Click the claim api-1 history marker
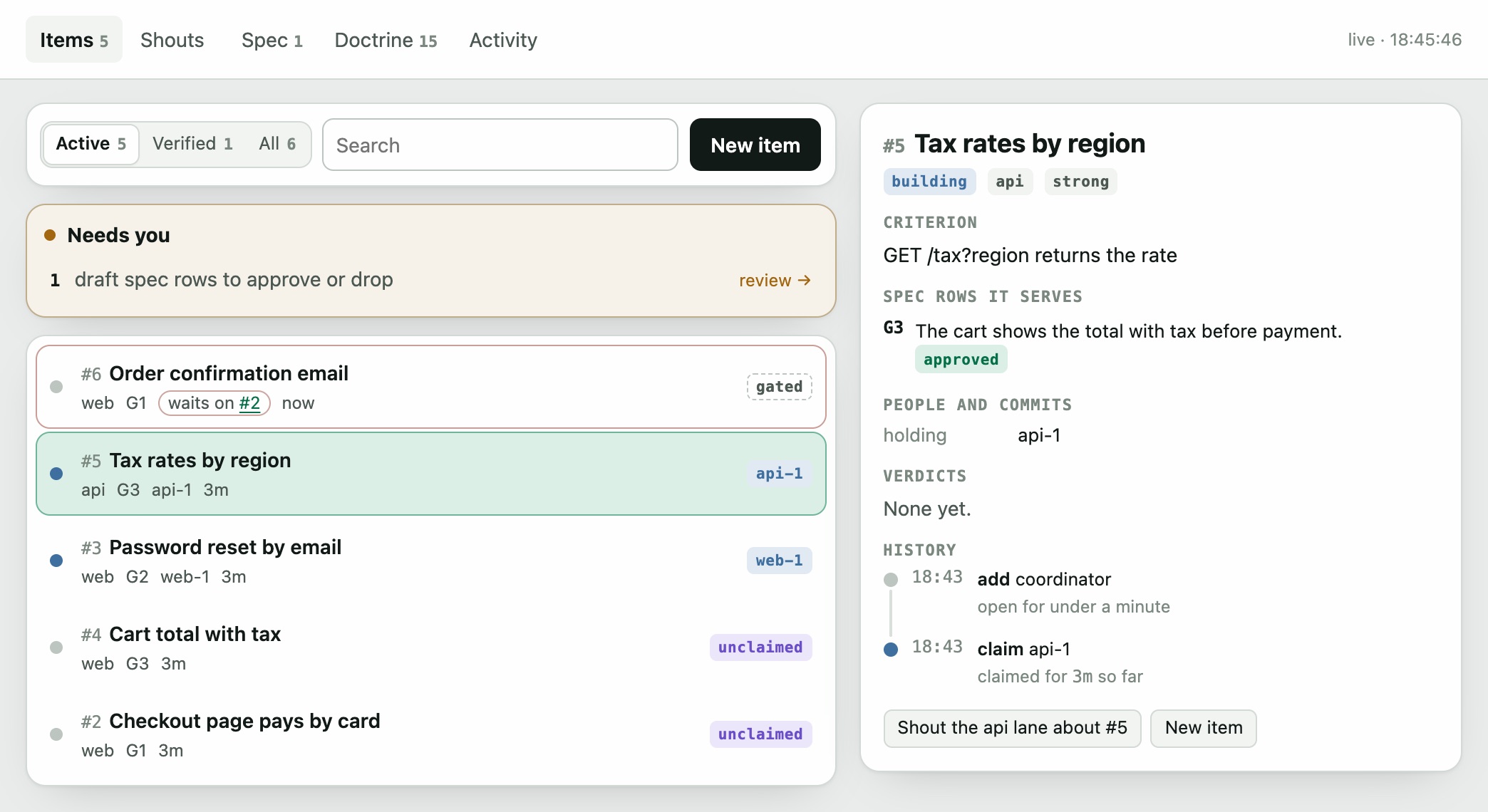The image size is (1488, 812). point(891,649)
